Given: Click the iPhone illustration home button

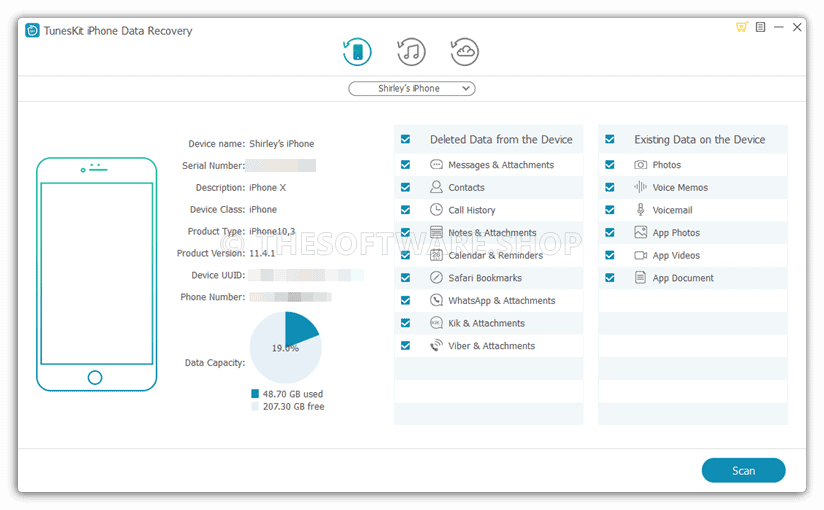Looking at the screenshot, I should tap(95, 378).
